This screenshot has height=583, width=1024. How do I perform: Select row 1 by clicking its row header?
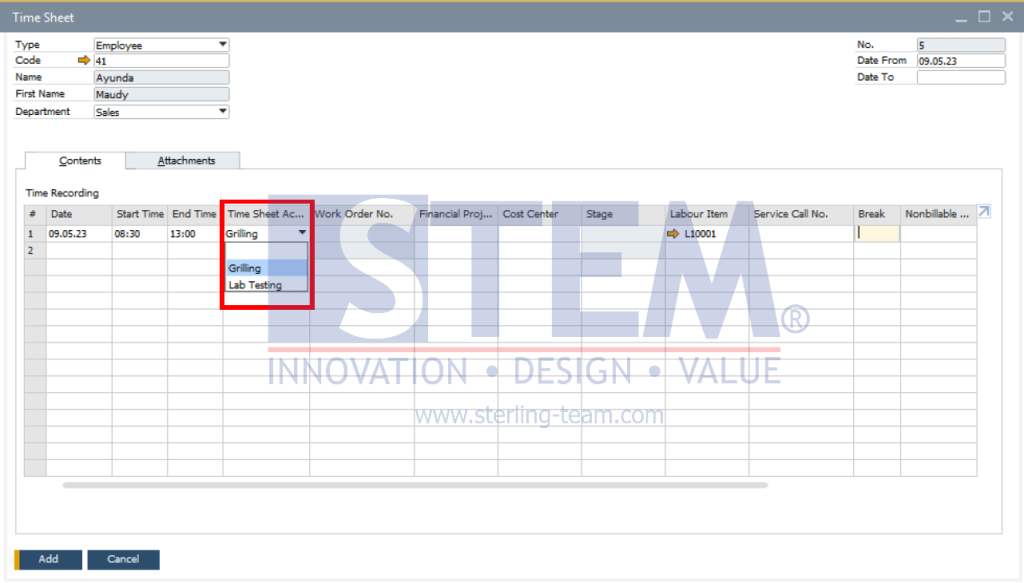[31, 233]
